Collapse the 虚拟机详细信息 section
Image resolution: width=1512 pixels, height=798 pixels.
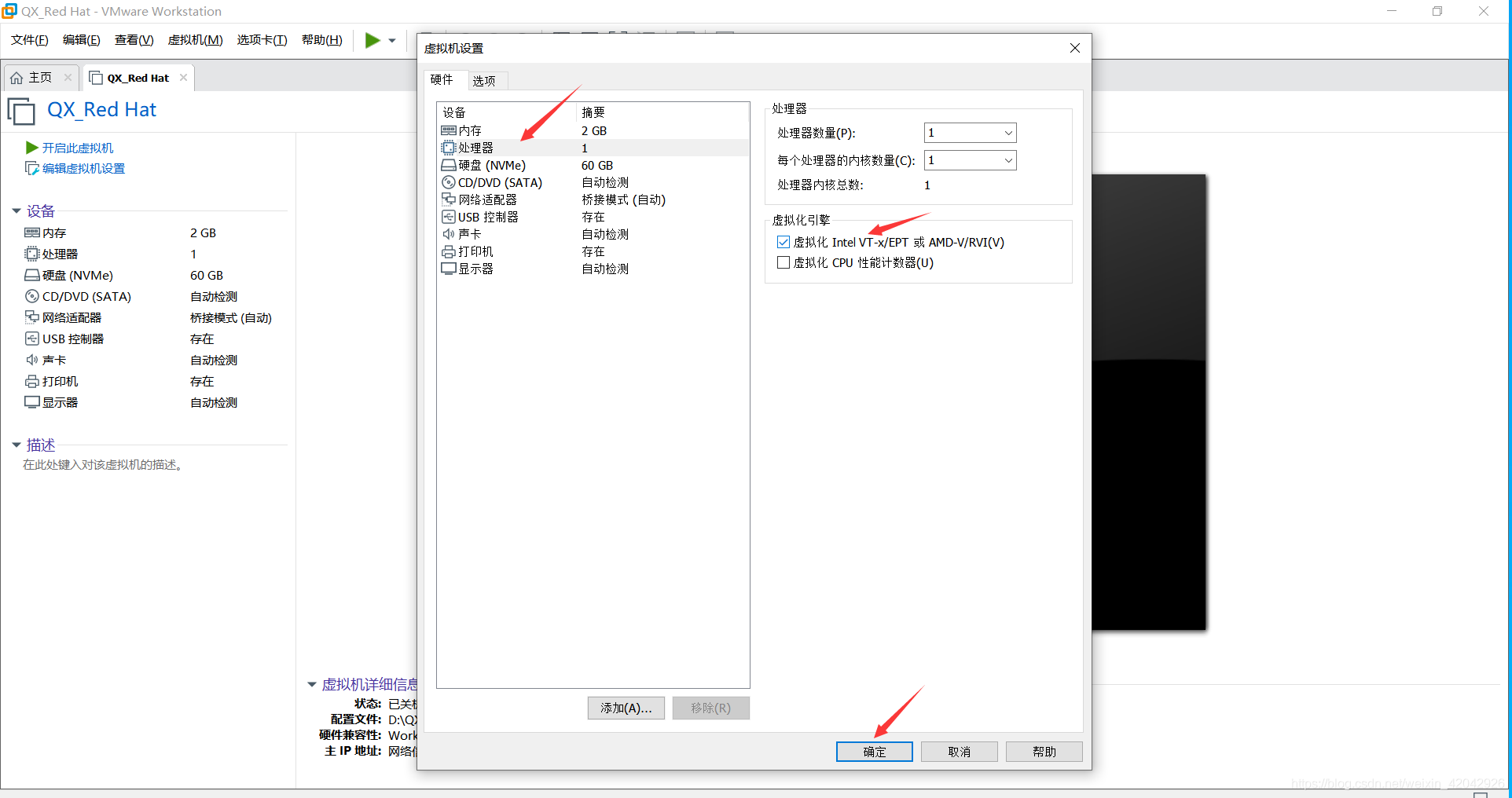312,684
